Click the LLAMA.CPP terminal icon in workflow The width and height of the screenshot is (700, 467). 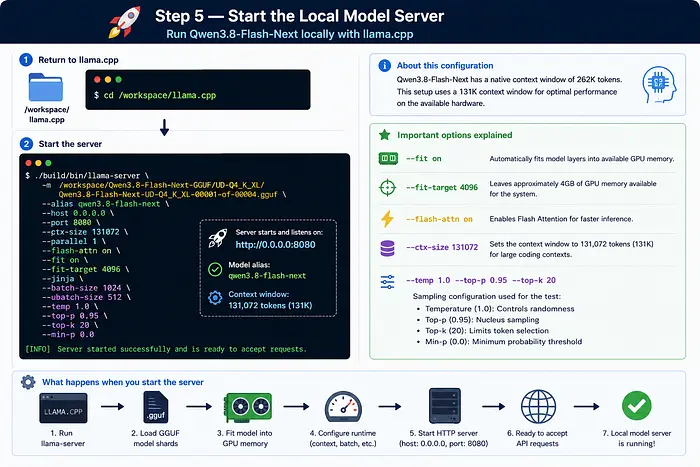63,408
